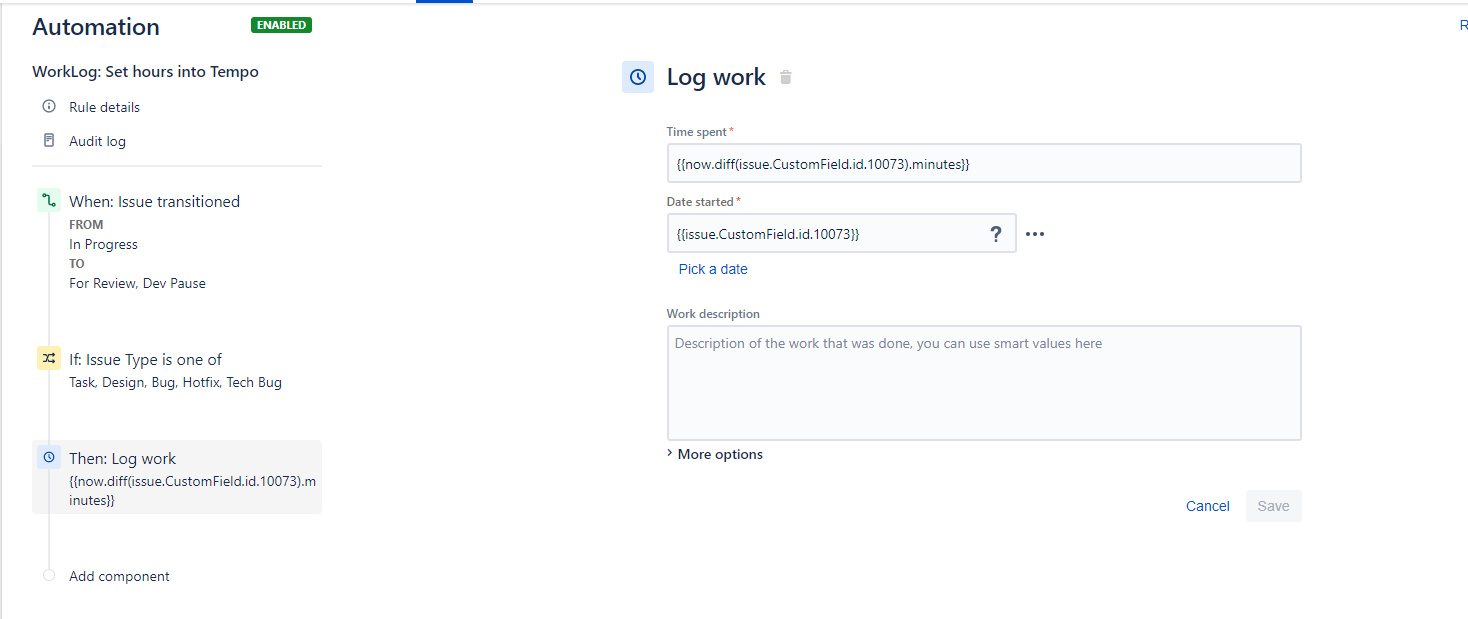Click the 'In Progress' status text
1468x619 pixels.
point(103,244)
